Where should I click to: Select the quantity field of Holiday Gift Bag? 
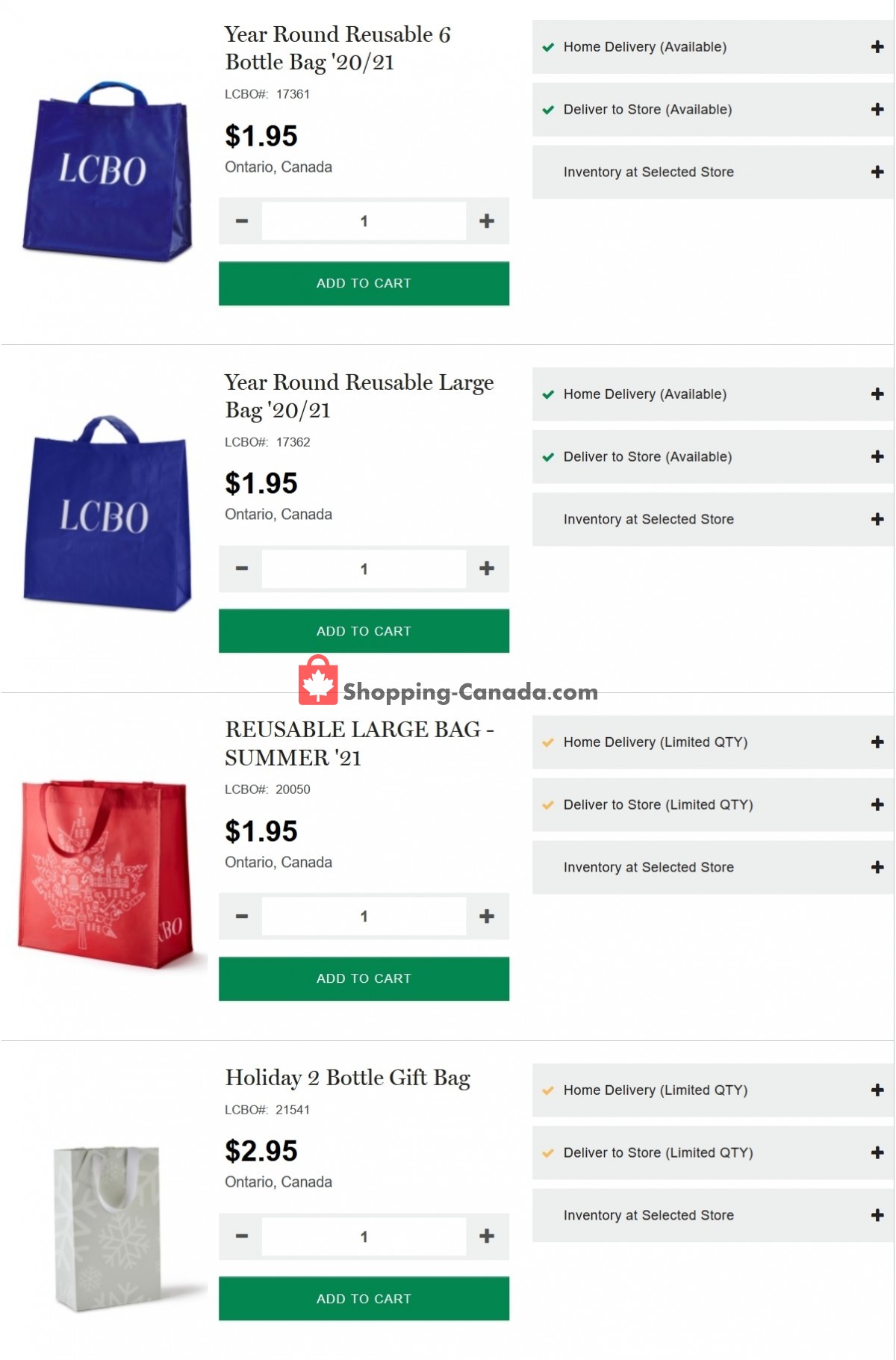click(364, 1236)
